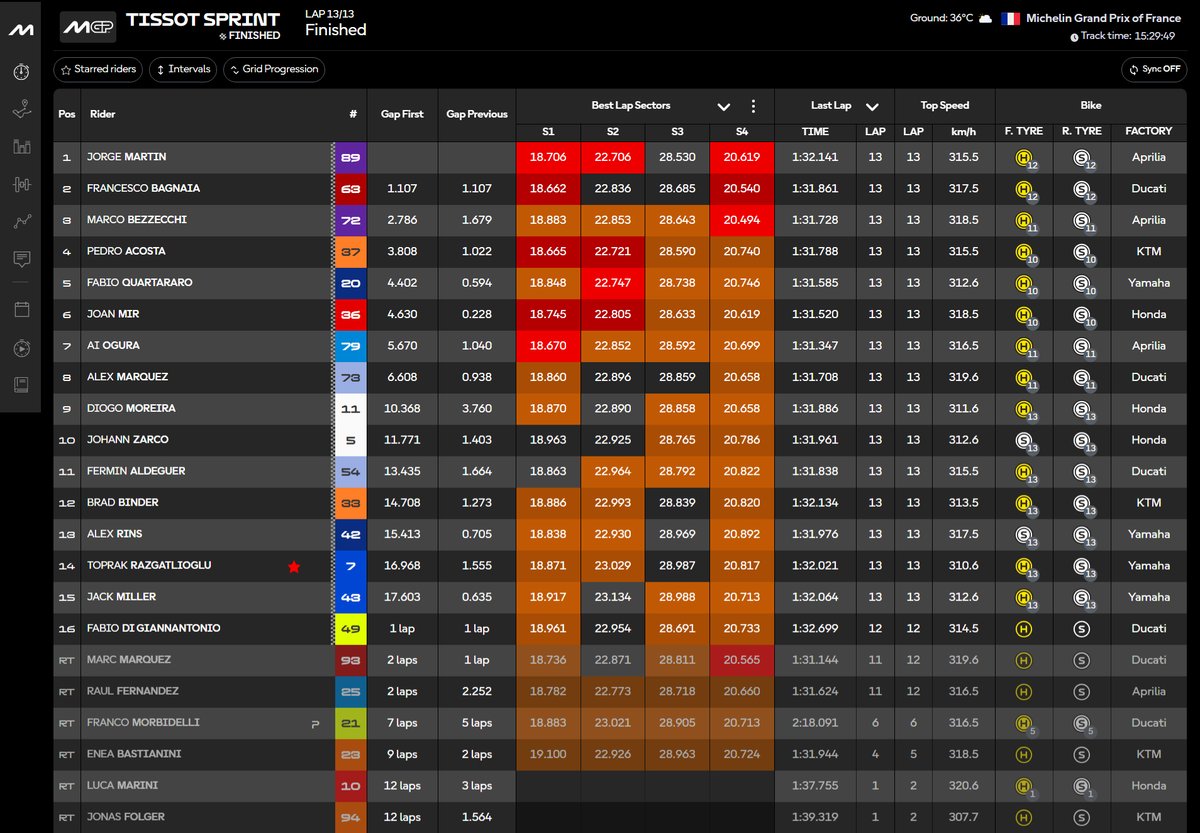1200x833 pixels.
Task: Click the km/h column header
Action: (x=963, y=131)
